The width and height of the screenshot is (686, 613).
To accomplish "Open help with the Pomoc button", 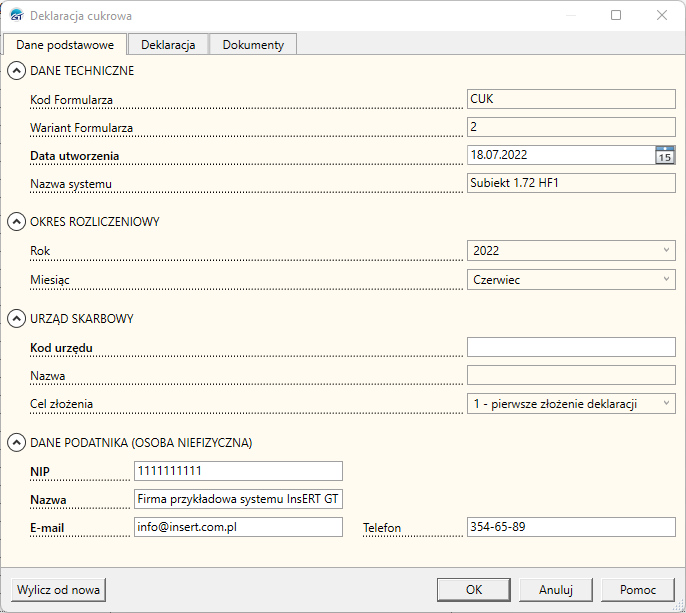I will point(638,590).
